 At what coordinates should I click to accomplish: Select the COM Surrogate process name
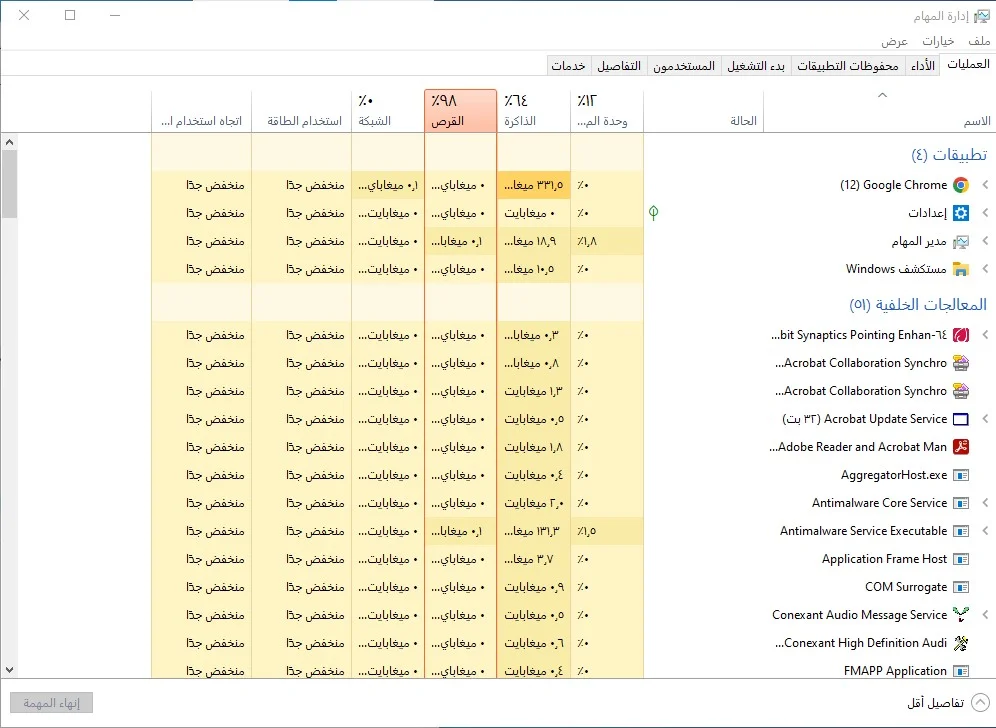coord(906,587)
